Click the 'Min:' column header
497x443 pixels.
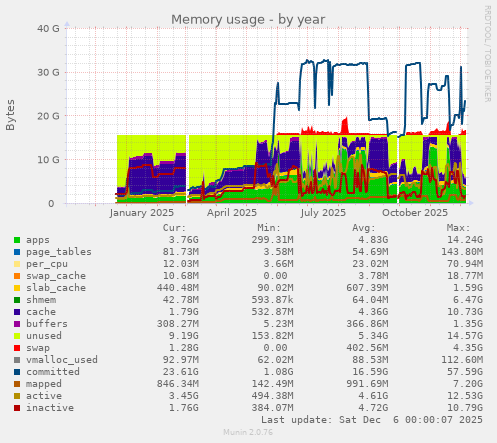(269, 228)
